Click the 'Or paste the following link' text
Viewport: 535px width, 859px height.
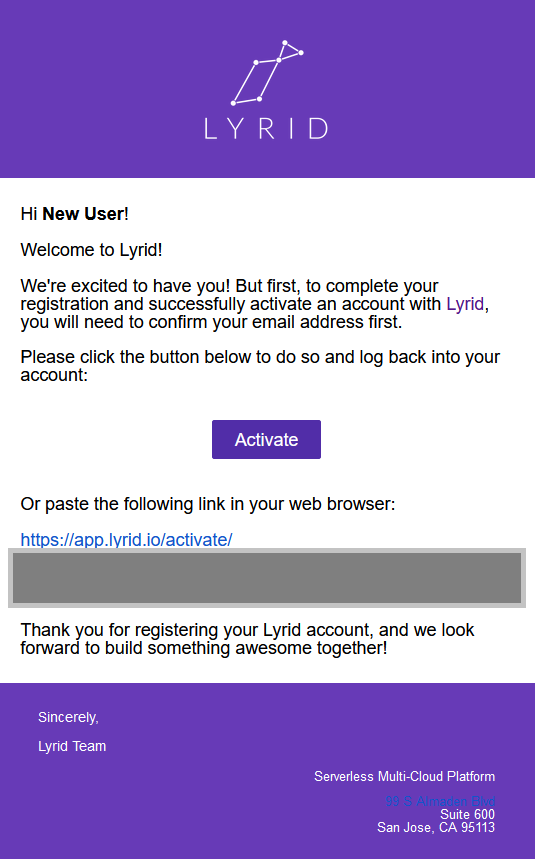click(208, 504)
